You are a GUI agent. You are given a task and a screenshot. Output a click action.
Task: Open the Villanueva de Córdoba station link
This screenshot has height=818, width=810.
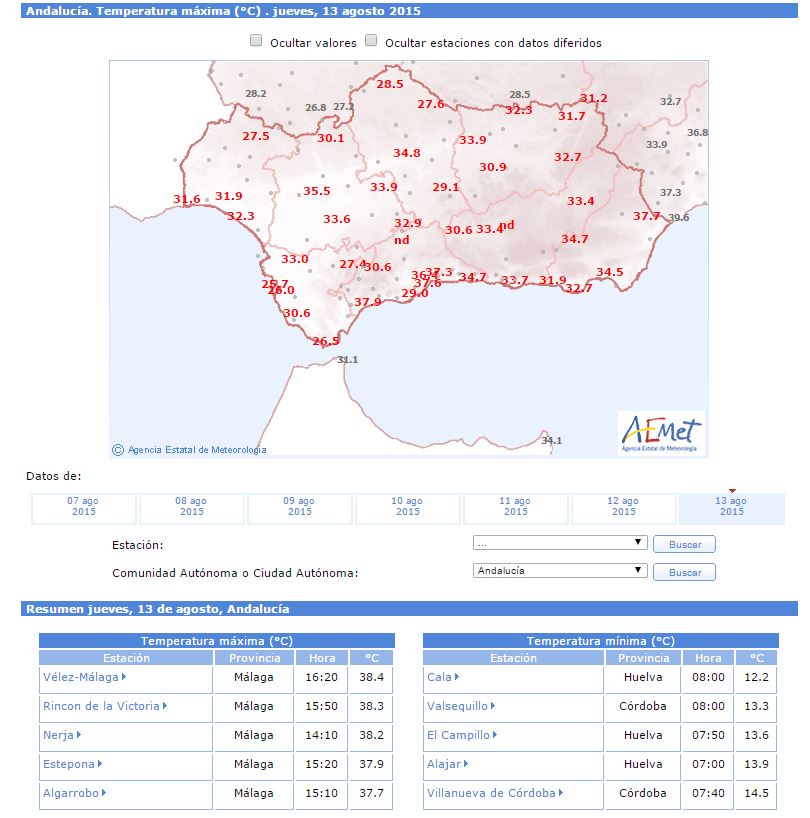point(491,793)
